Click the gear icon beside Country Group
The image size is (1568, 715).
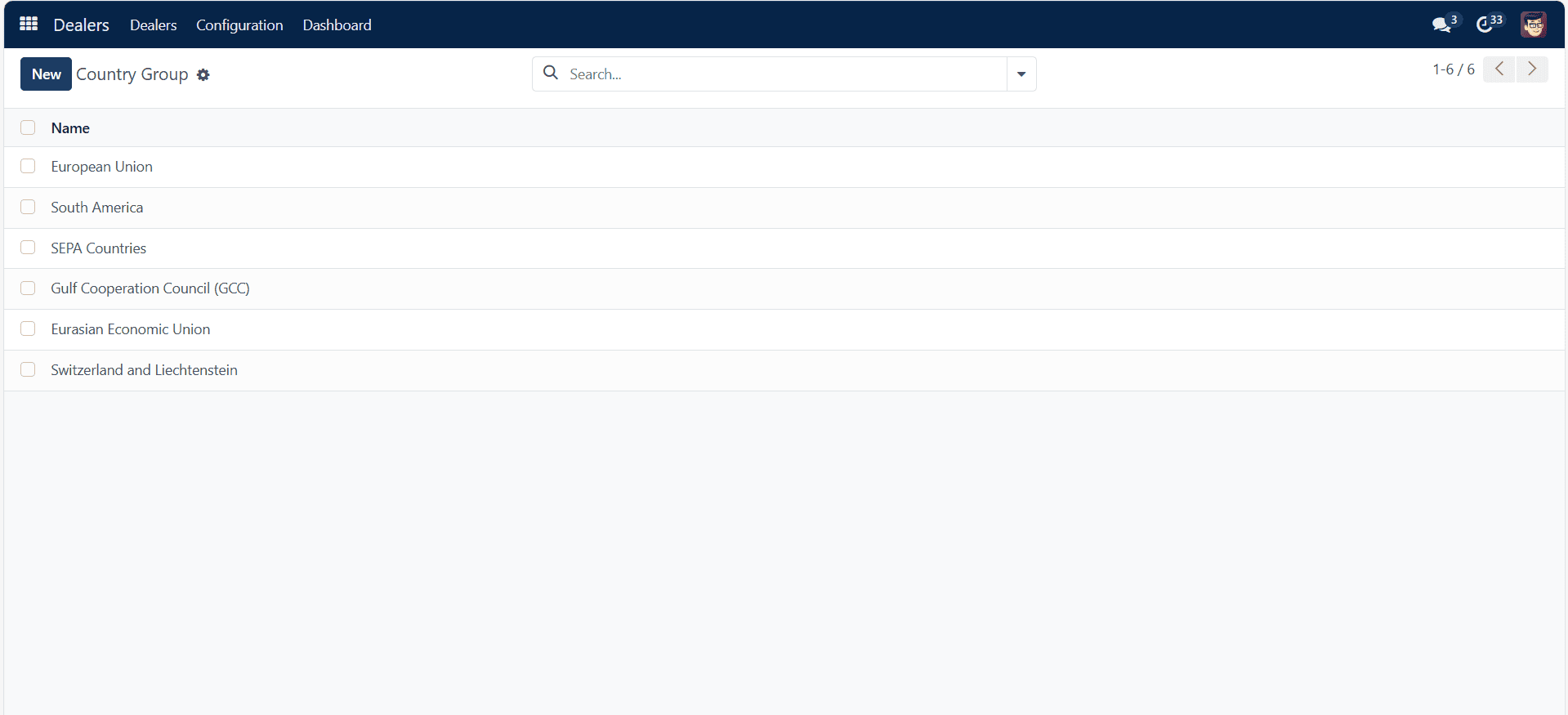(x=203, y=74)
